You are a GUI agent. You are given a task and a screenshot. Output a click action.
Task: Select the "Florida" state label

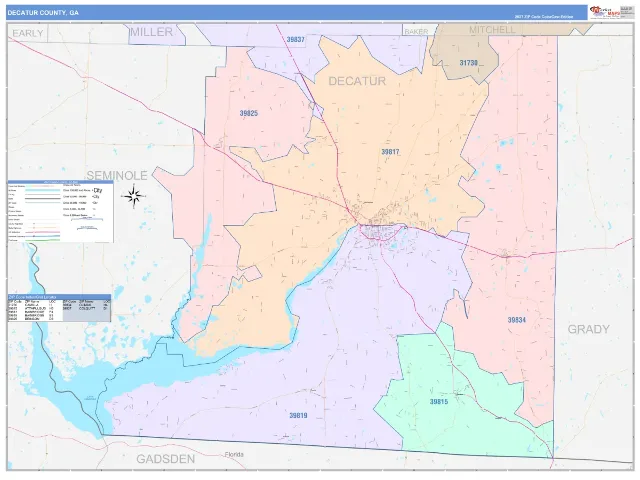[x=234, y=454]
